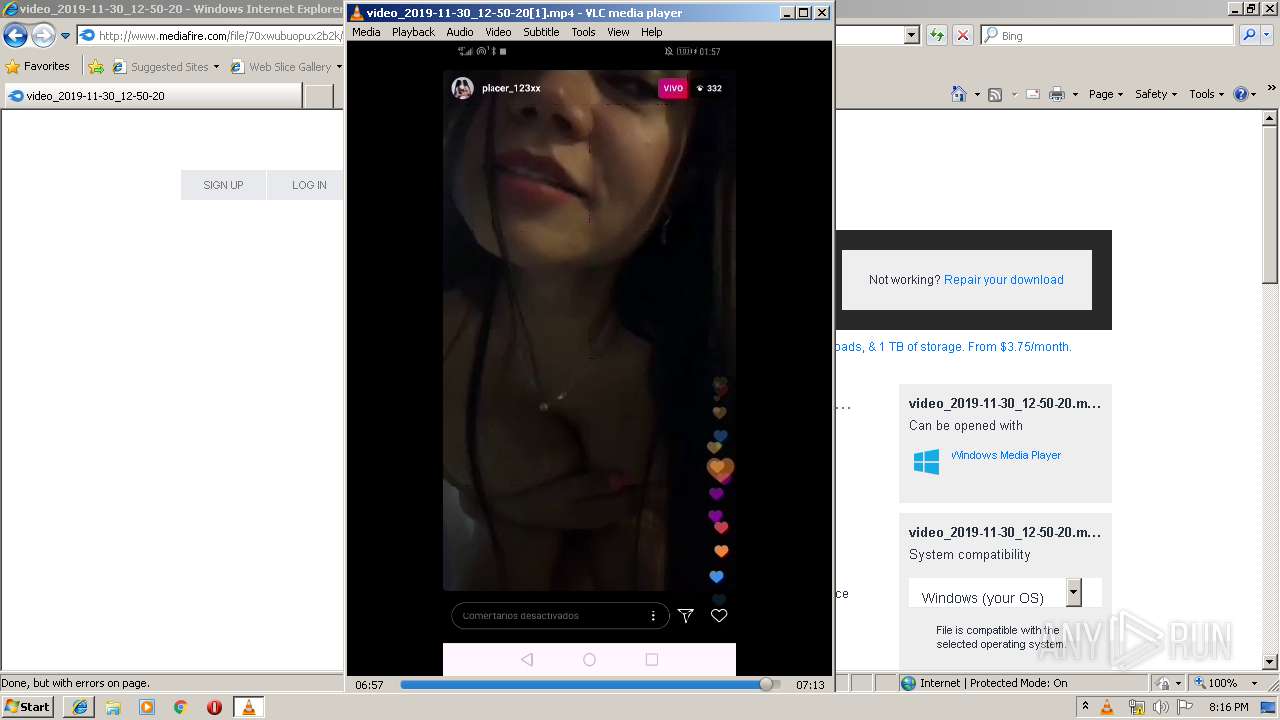The image size is (1280, 720).
Task: Click the heart like icon in video
Action: 719,616
